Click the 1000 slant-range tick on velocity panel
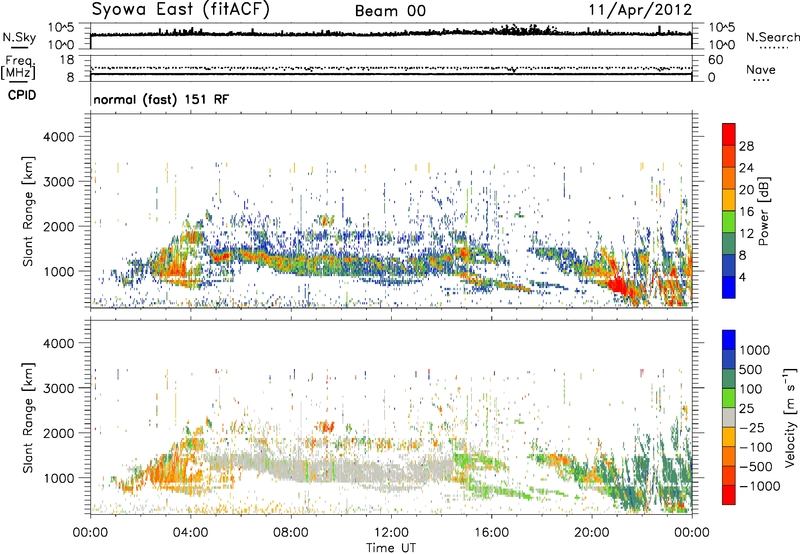Viewport: 800px width, 554px height. 59,478
